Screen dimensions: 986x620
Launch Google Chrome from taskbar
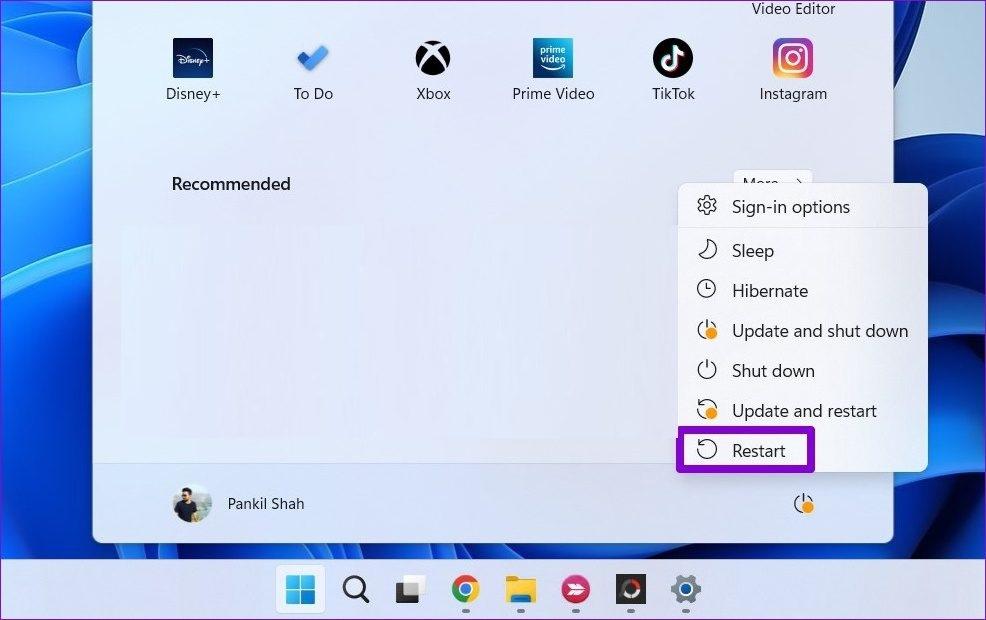(x=465, y=589)
